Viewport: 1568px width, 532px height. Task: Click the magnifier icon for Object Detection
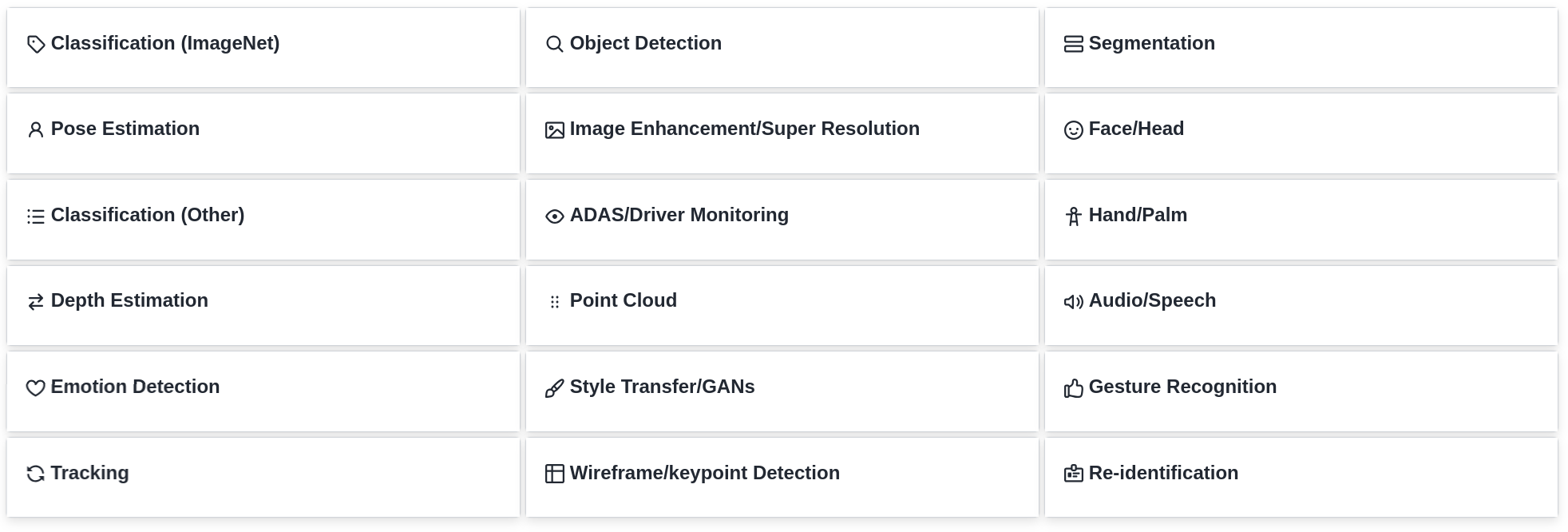[x=554, y=44]
